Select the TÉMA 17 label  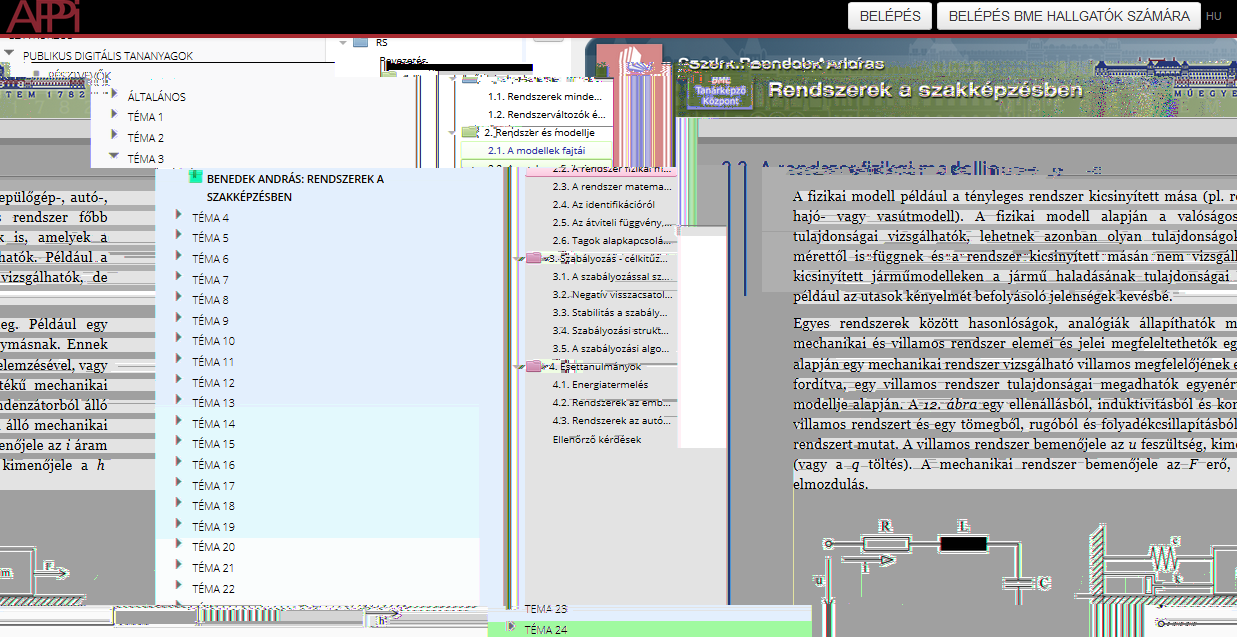213,485
